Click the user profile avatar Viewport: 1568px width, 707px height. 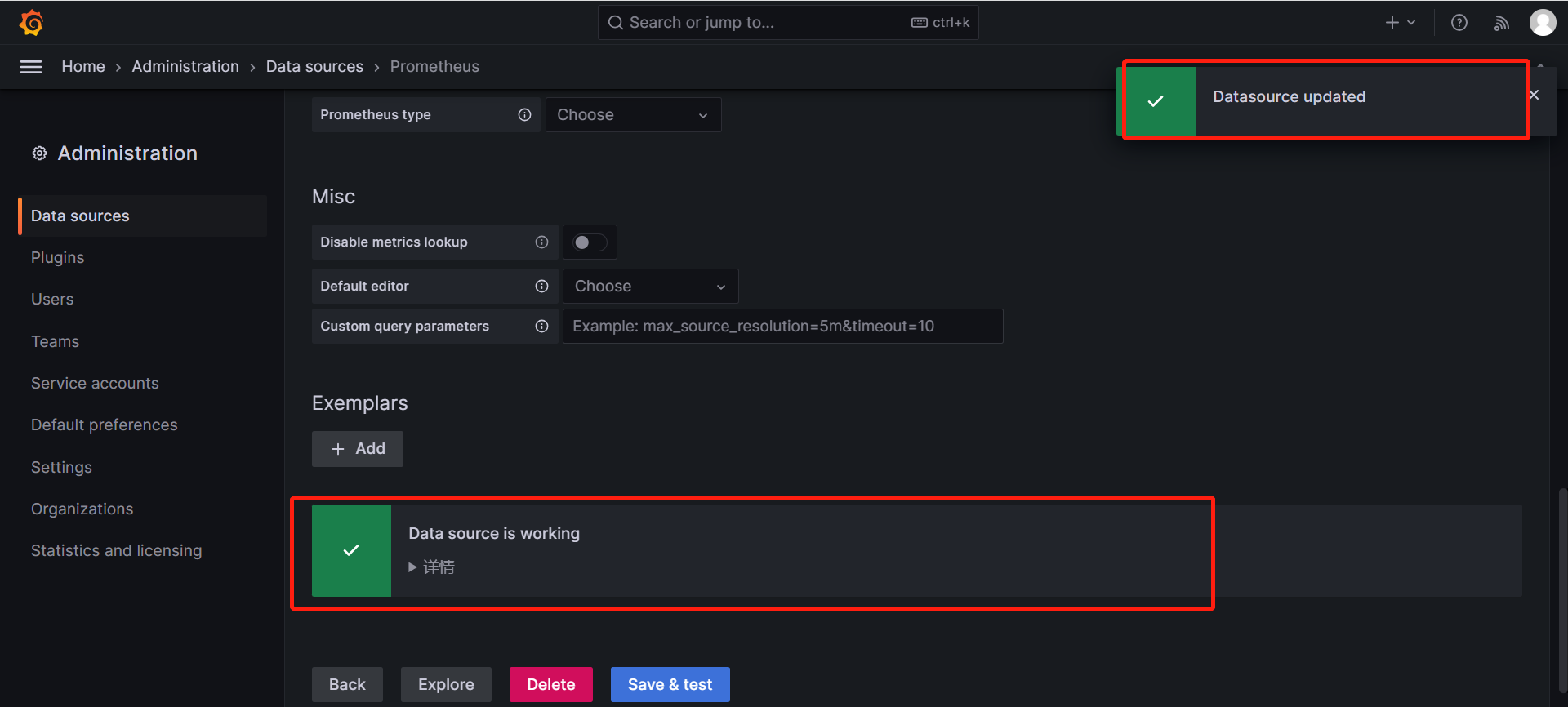[1542, 23]
